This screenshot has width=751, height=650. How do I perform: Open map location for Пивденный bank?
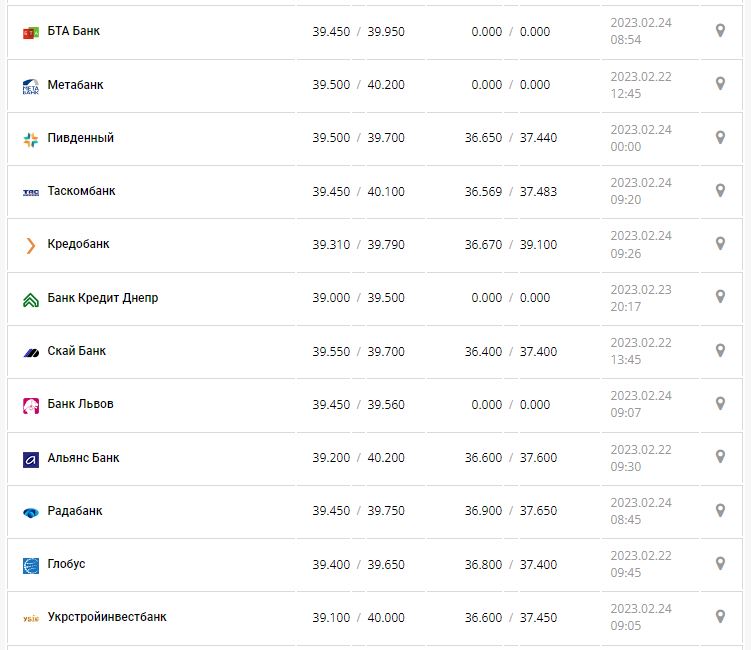click(720, 137)
